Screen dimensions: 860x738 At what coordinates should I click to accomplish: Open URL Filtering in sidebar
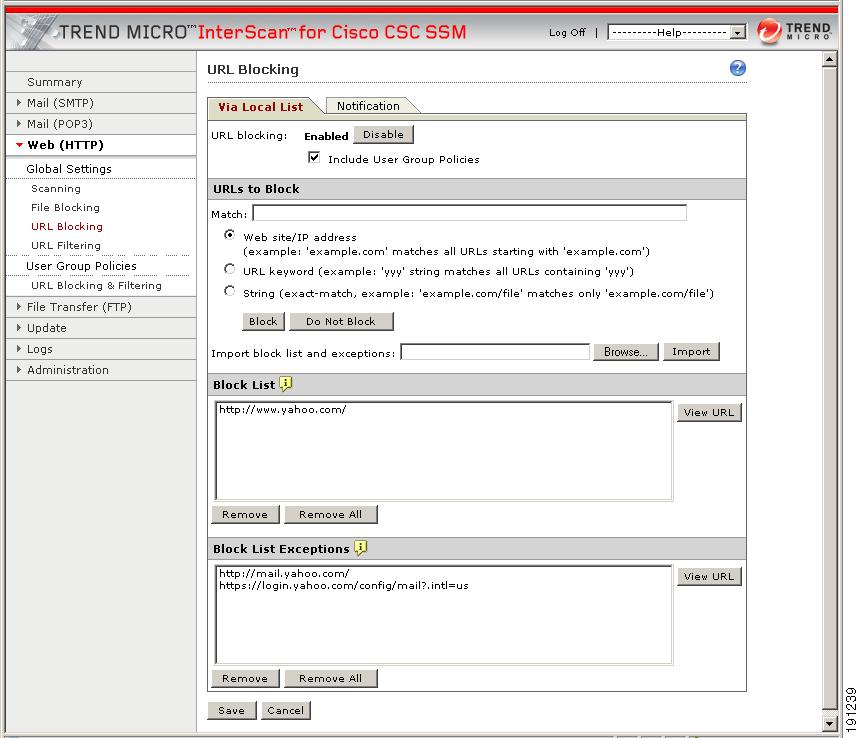coord(66,245)
